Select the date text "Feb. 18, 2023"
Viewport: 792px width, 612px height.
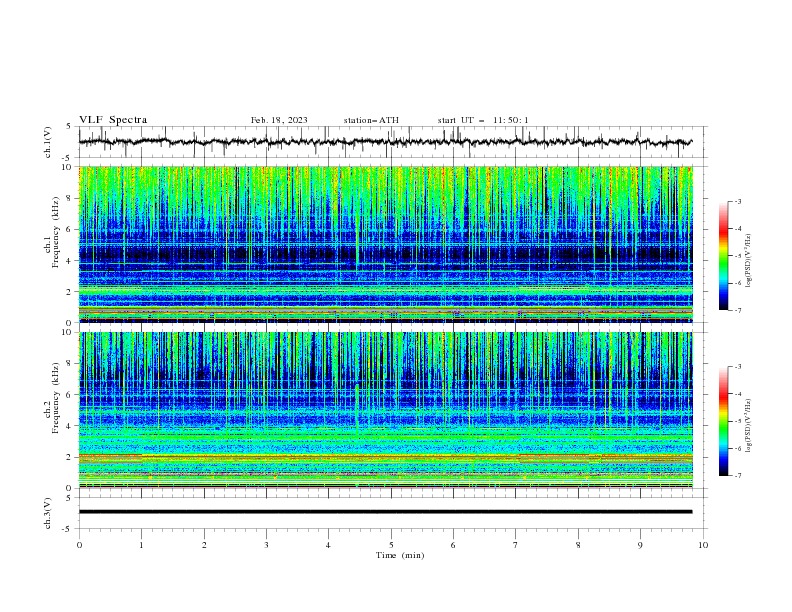coord(279,120)
